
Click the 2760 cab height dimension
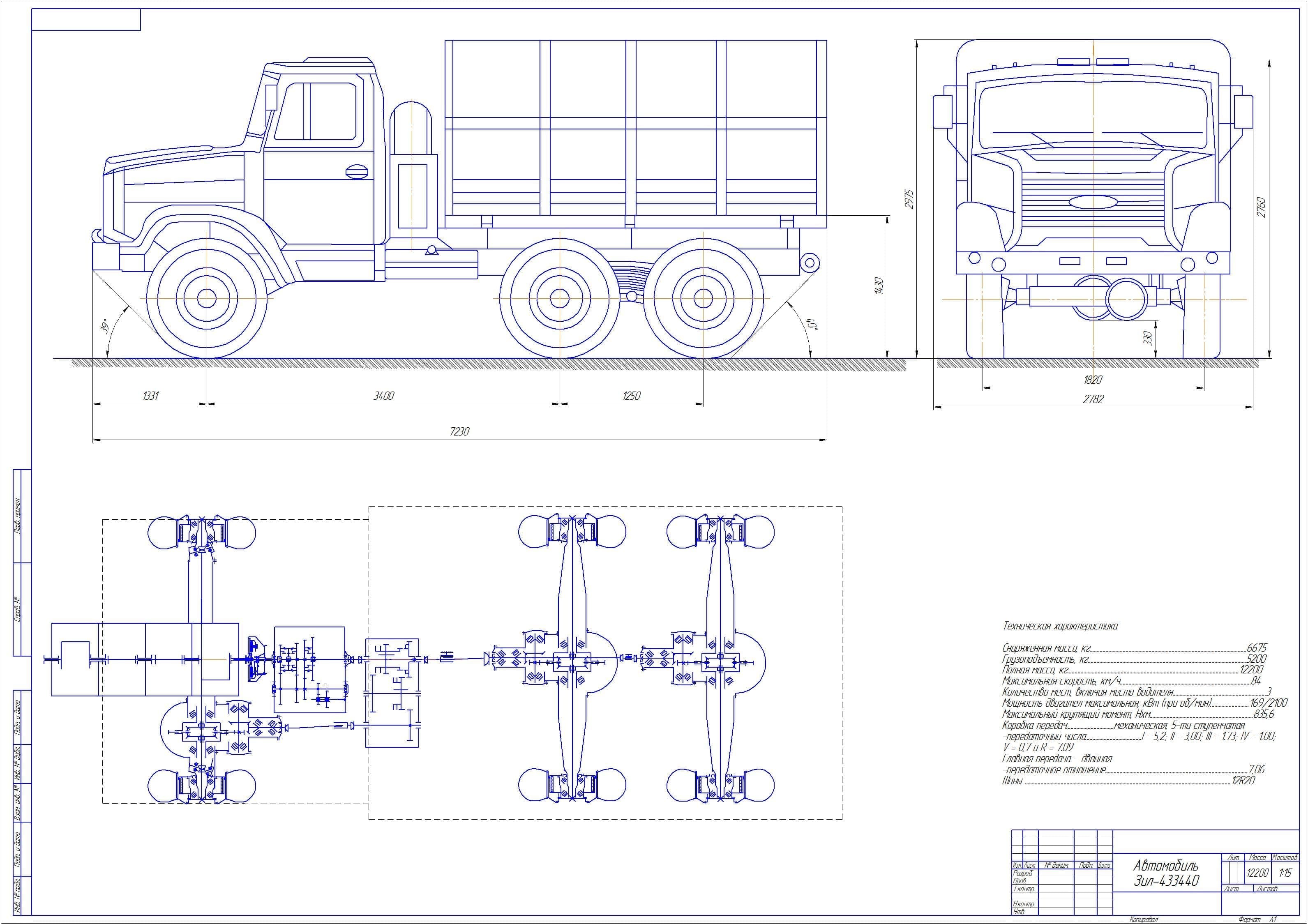pyautogui.click(x=1261, y=207)
